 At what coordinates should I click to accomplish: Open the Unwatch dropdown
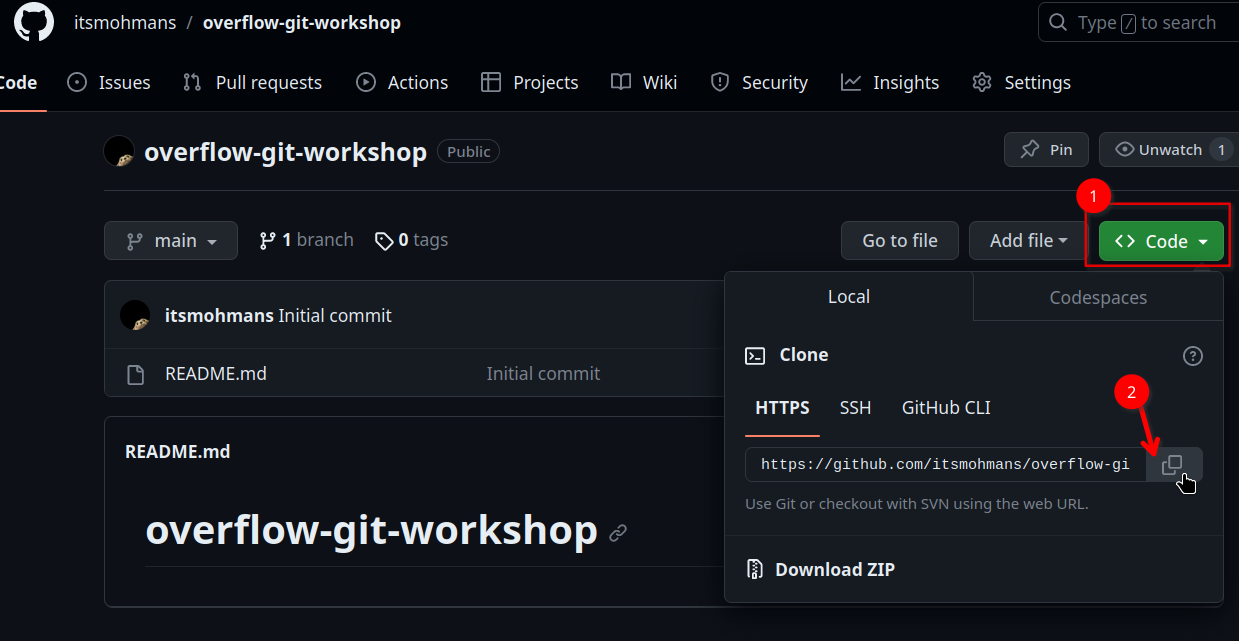(x=1167, y=150)
